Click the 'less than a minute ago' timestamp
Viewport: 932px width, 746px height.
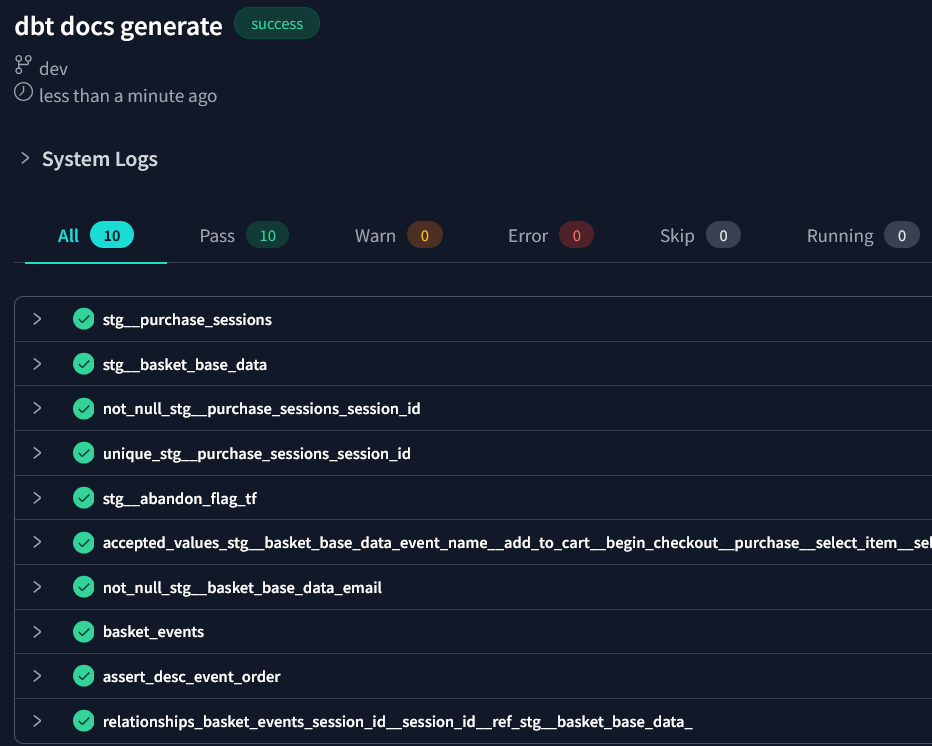128,96
